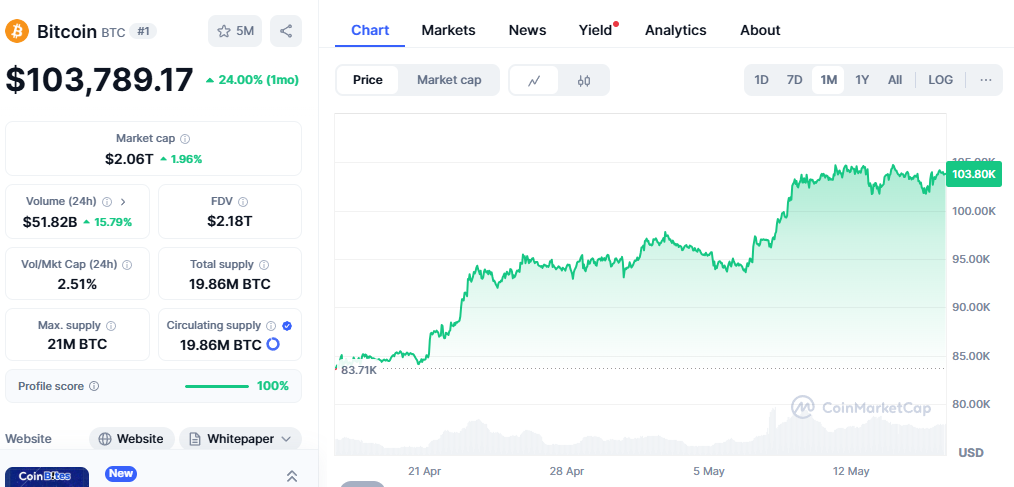Screen dimensions: 1014x487
Task: Click the share icon button
Action: (286, 31)
